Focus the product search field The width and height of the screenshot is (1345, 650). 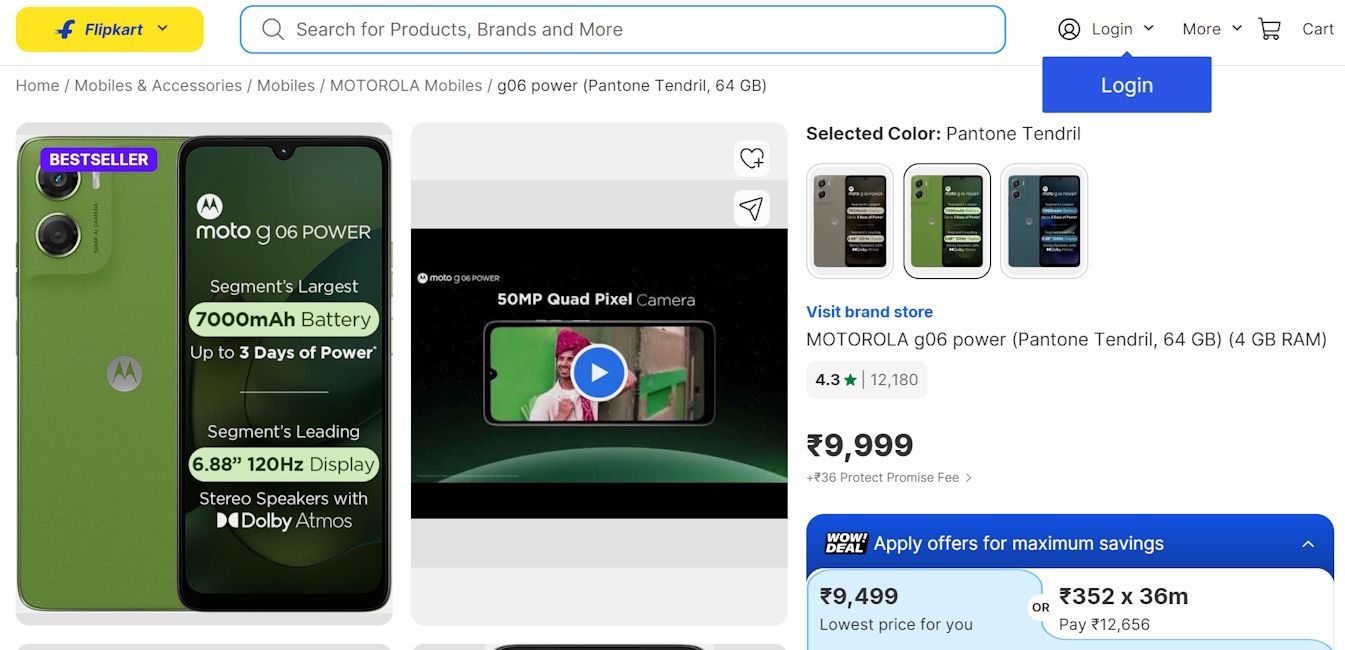(640, 29)
